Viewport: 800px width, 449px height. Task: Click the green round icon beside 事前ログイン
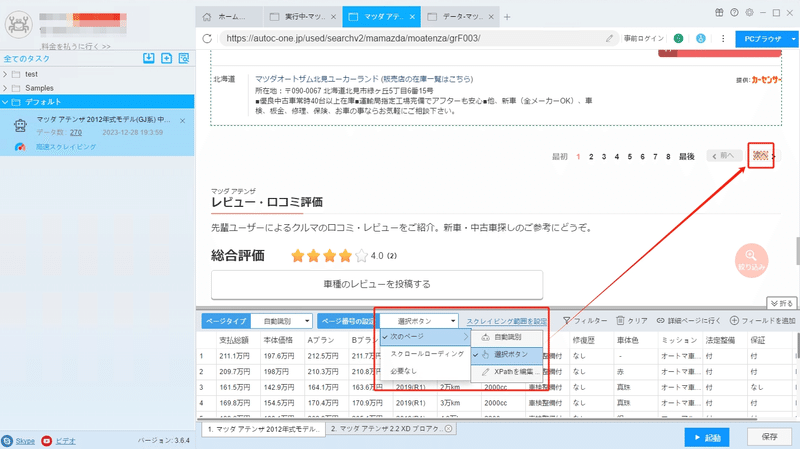click(x=678, y=38)
